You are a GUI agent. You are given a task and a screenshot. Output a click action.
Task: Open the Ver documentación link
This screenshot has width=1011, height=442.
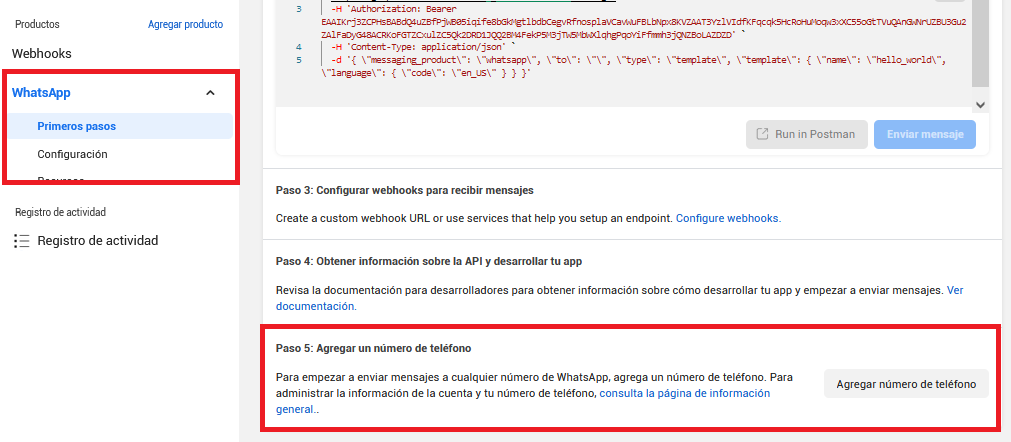(954, 290)
